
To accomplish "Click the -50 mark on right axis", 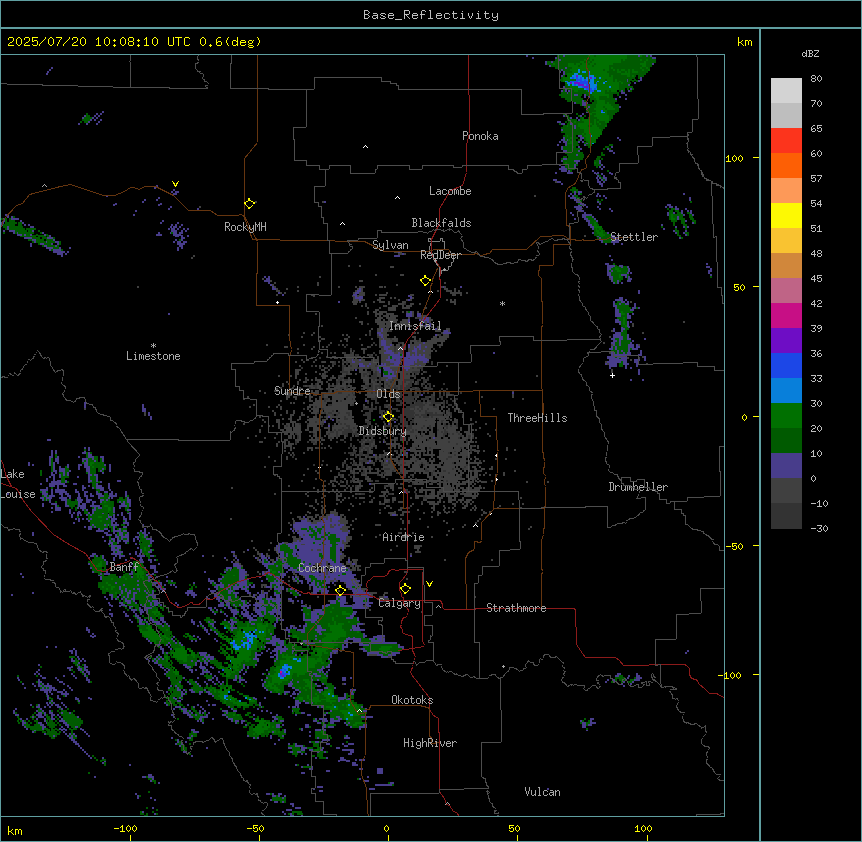I will pyautogui.click(x=734, y=546).
